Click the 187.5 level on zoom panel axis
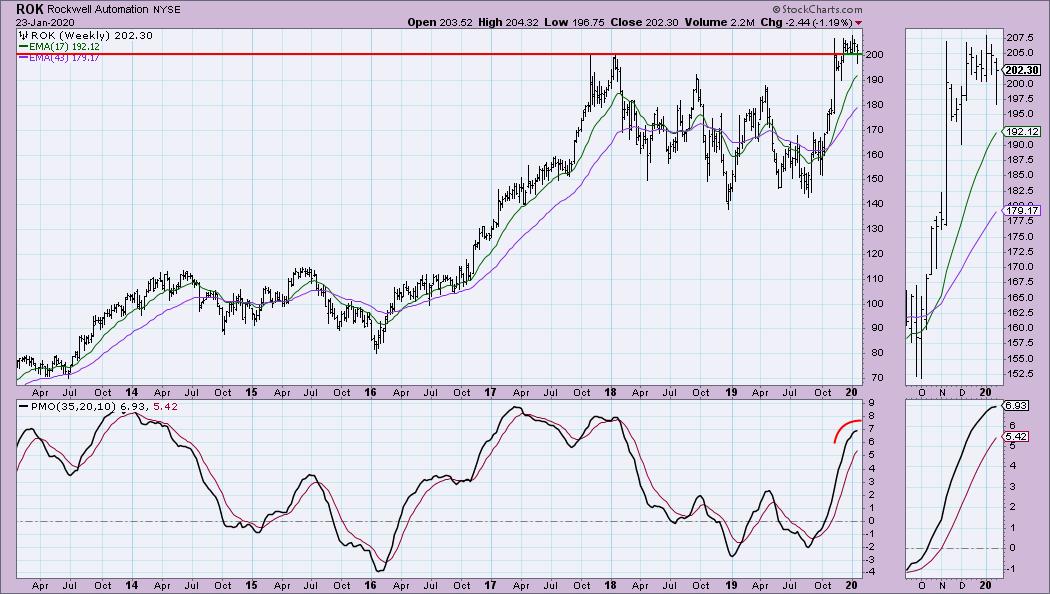The height and width of the screenshot is (594, 1050). (1019, 159)
